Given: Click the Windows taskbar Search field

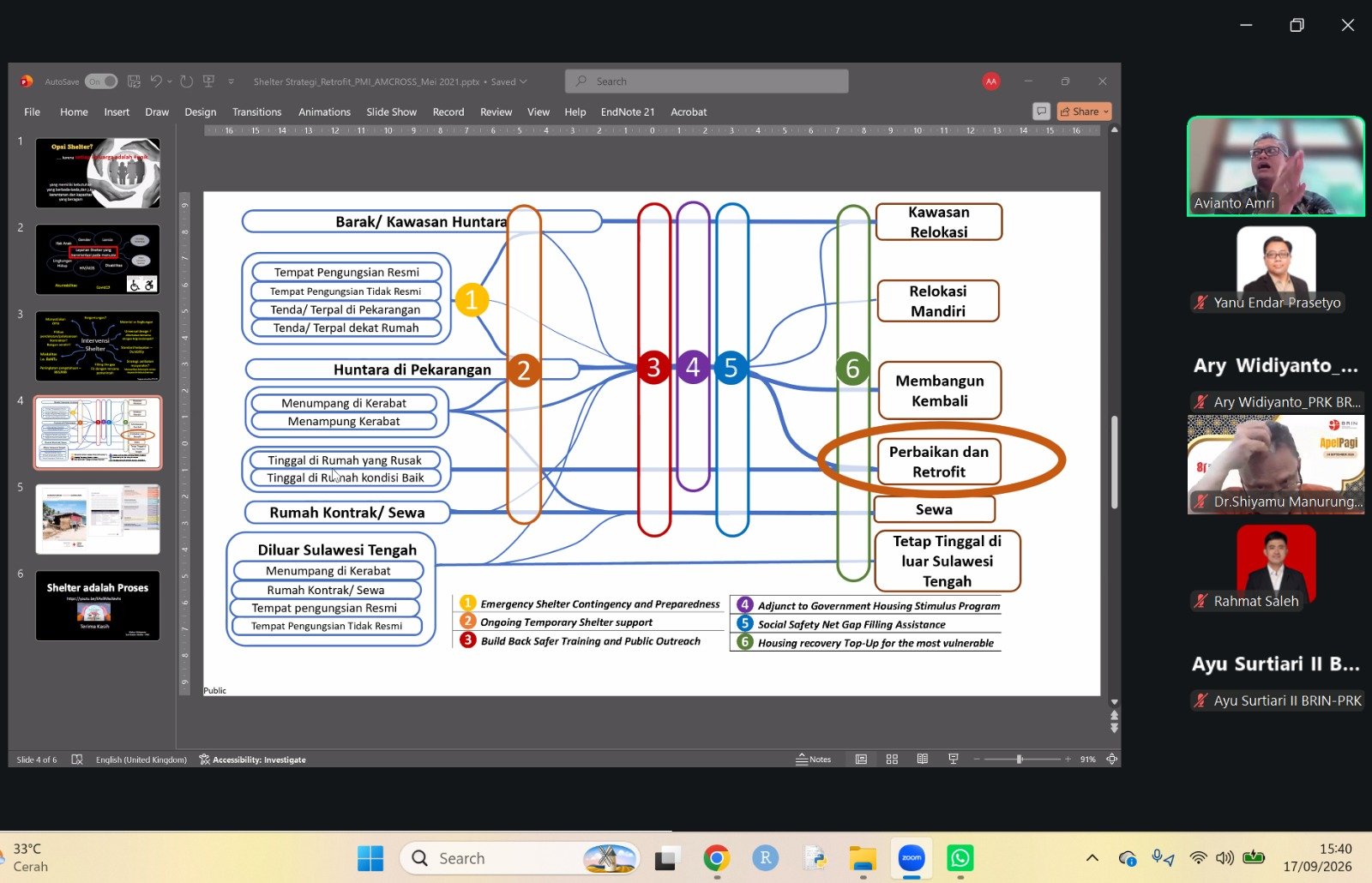Looking at the screenshot, I should [x=521, y=858].
